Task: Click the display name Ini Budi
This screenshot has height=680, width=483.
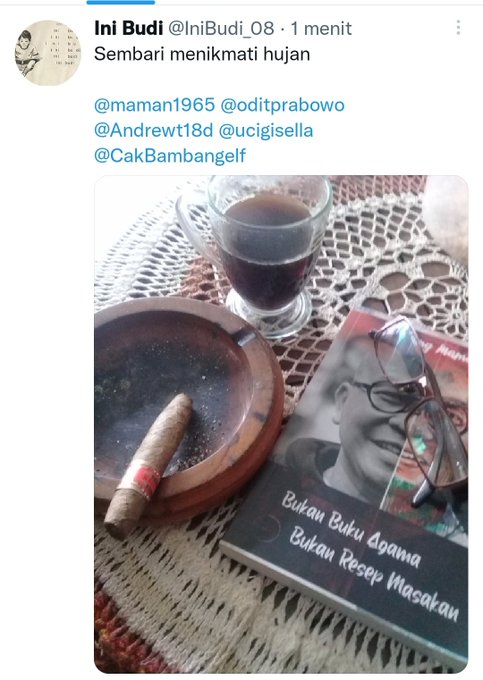Action: tap(128, 29)
